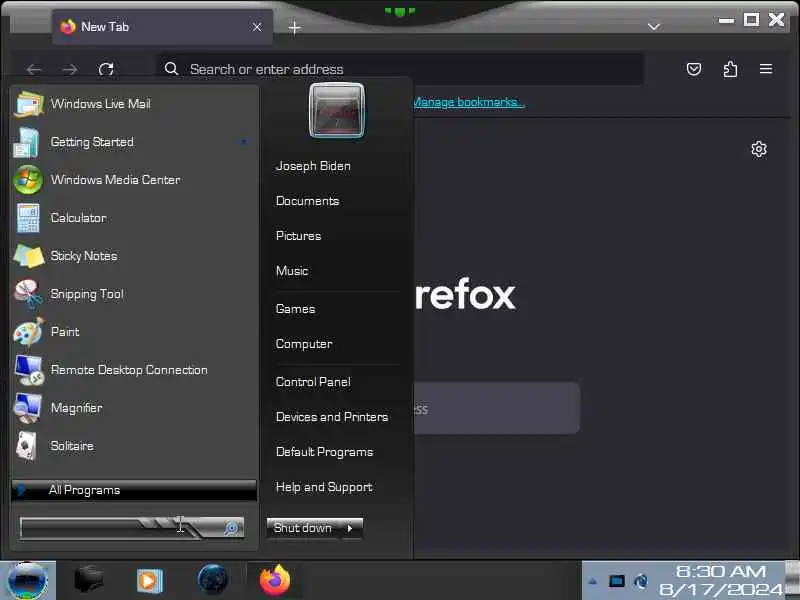This screenshot has width=800, height=600.
Task: Open Remote Desktop Connection icon
Action: [29, 370]
